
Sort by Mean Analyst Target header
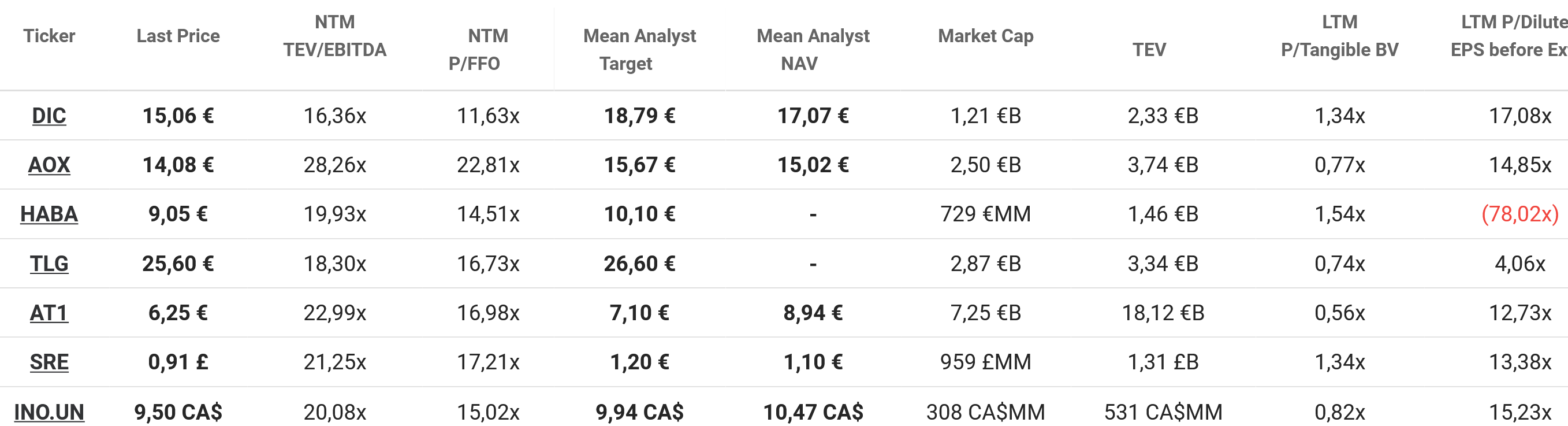(x=639, y=49)
